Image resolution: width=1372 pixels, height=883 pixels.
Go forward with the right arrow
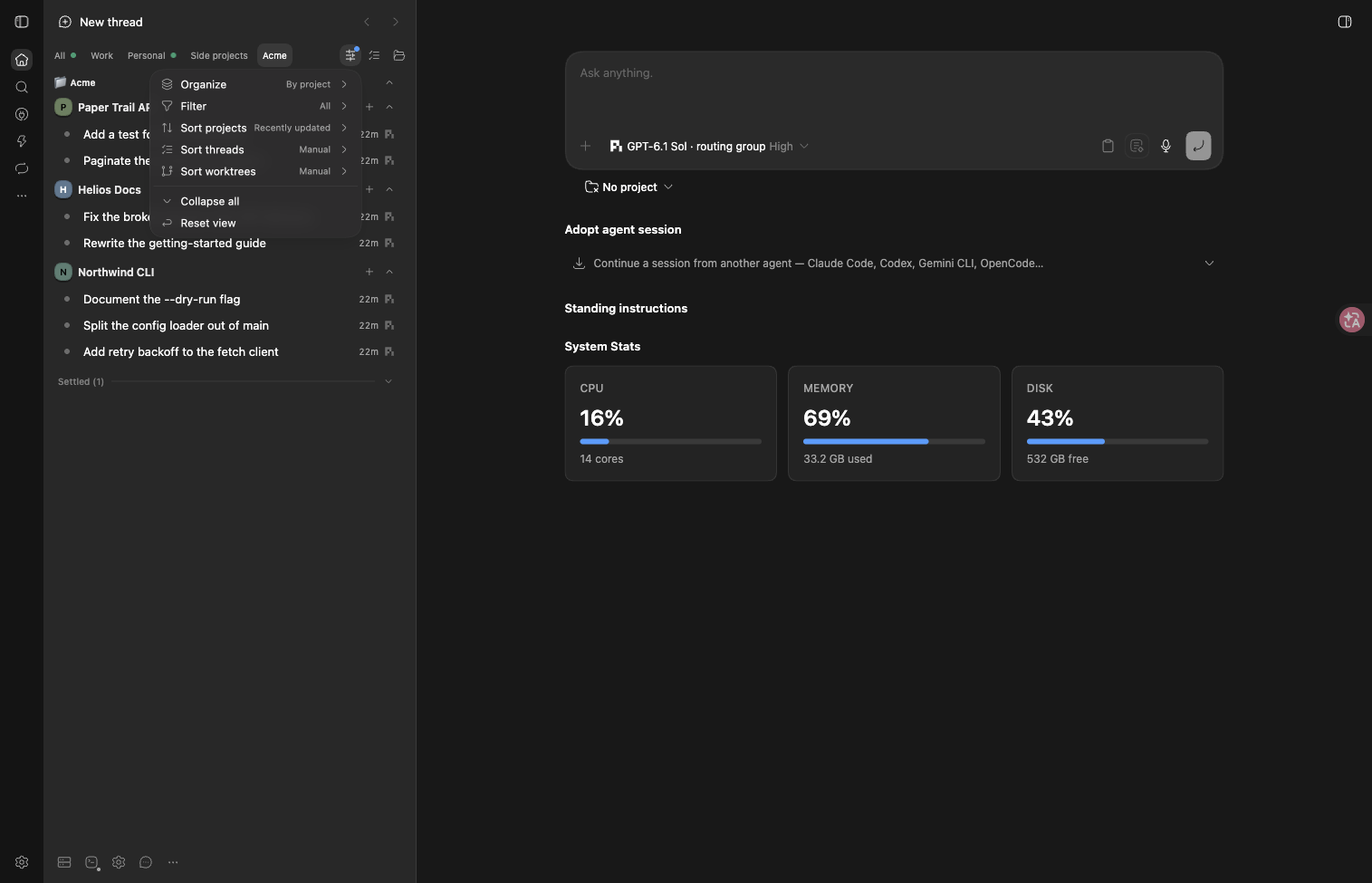click(x=395, y=22)
